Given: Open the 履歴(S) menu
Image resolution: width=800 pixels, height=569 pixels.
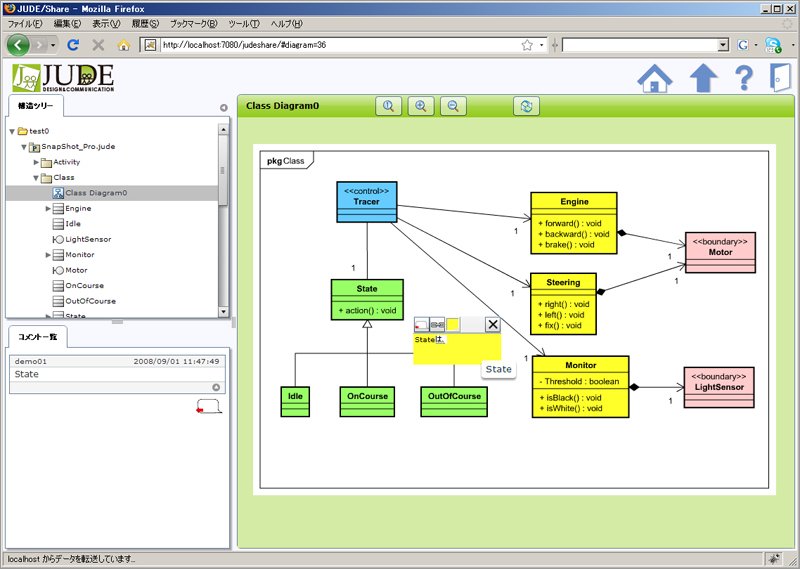Looking at the screenshot, I should 145,23.
